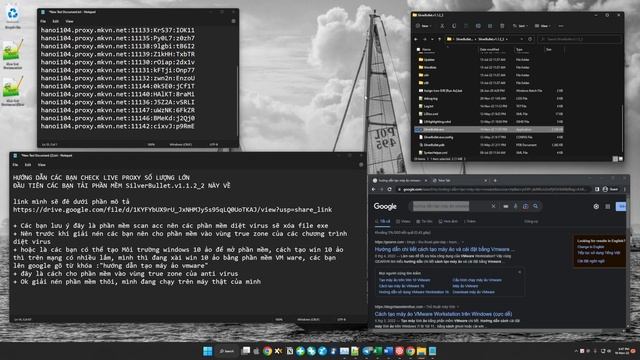The image size is (640, 360).
Task: Click the heading line HƯỚNG DẪN CÁC BẠN CHECK LIVE PROXY
Action: click(101, 178)
